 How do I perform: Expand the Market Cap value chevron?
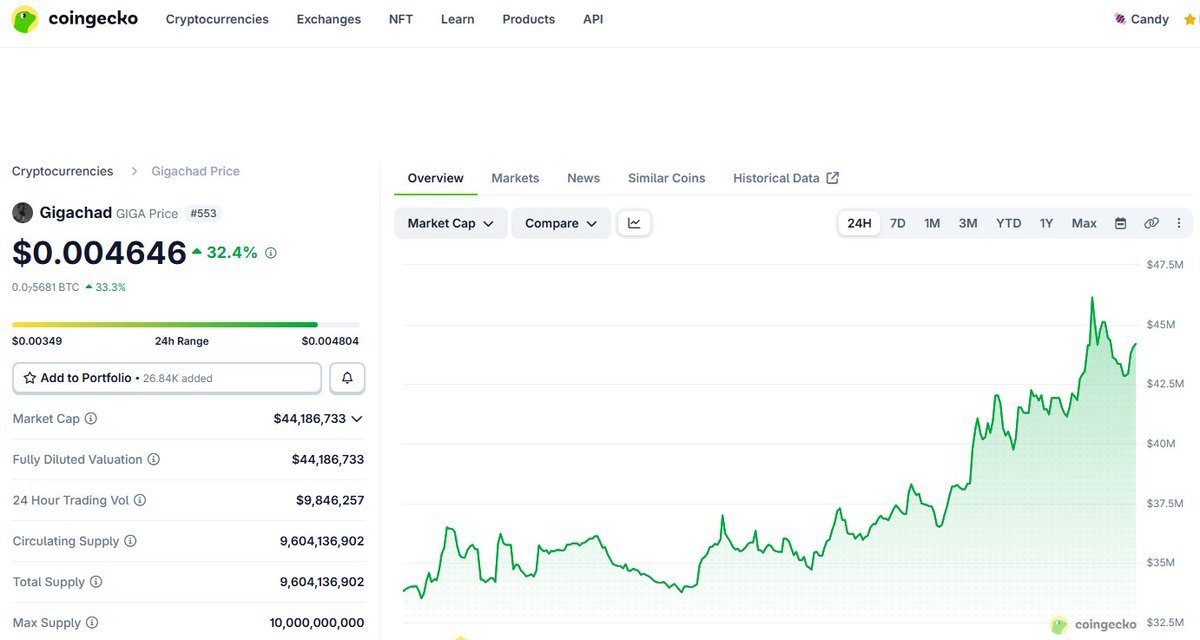(x=357, y=419)
